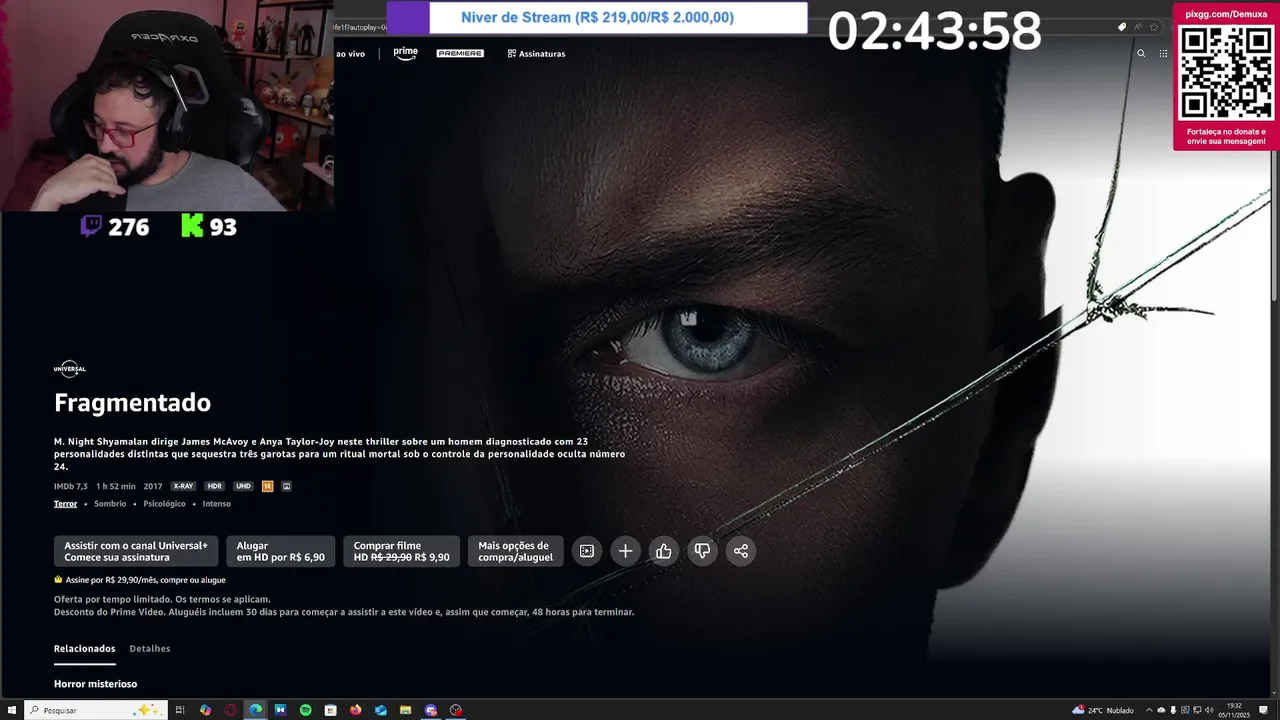Open Windows Start menu
The image size is (1280, 720).
[x=12, y=710]
